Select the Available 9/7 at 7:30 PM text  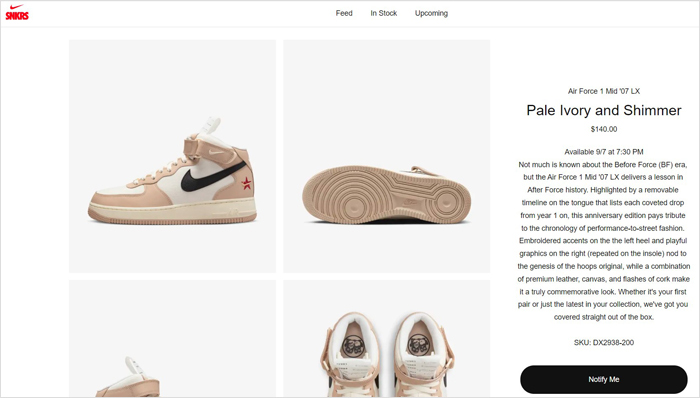click(x=604, y=152)
